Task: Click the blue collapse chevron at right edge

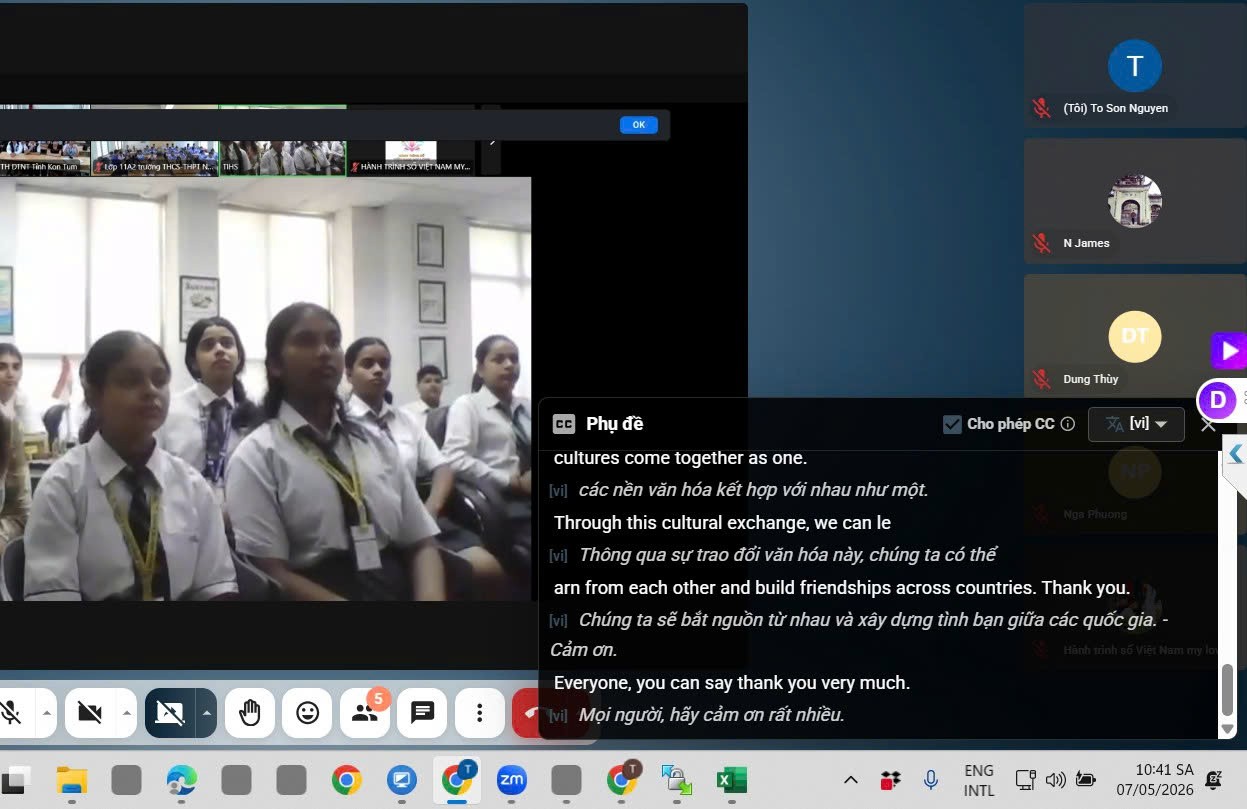Action: pyautogui.click(x=1236, y=452)
